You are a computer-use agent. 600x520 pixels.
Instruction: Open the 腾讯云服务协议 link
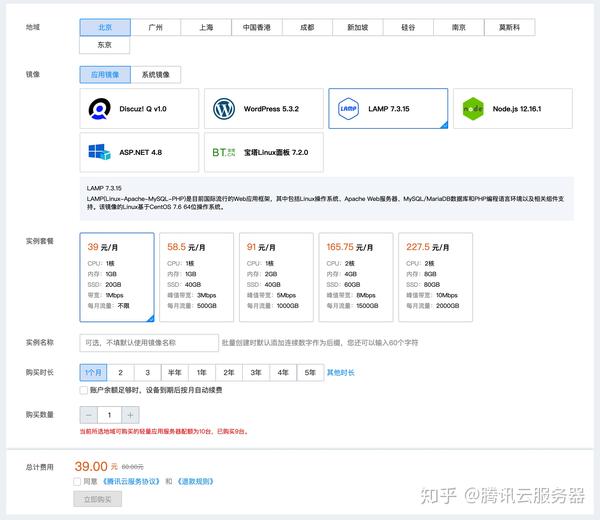(x=131, y=481)
